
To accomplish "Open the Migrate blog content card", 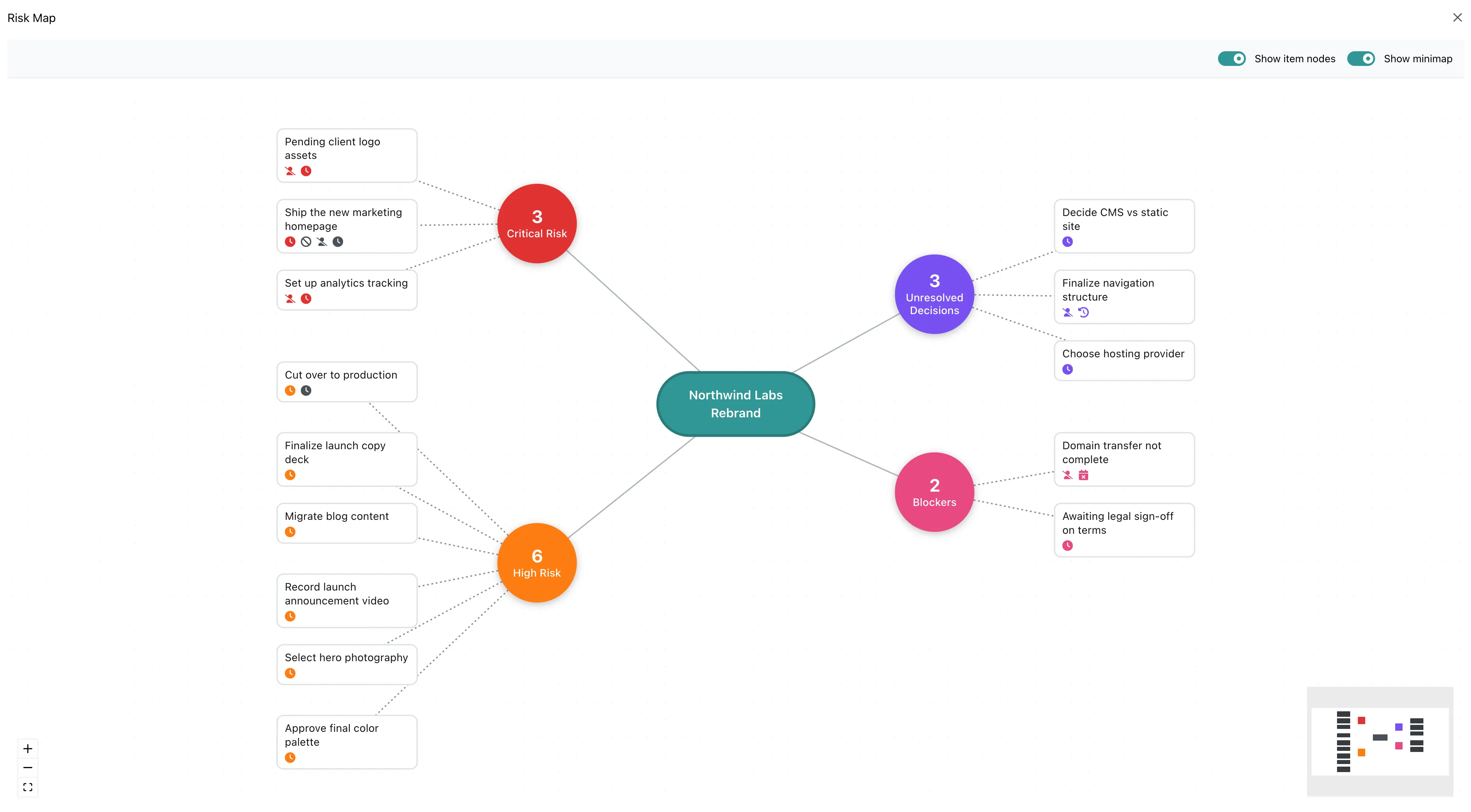I will pos(347,523).
